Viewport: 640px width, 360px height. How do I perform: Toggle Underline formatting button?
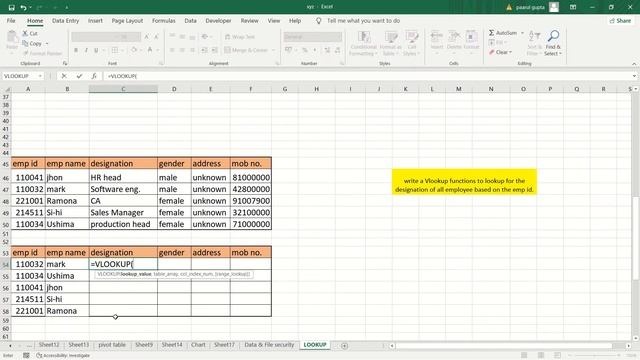(96, 50)
